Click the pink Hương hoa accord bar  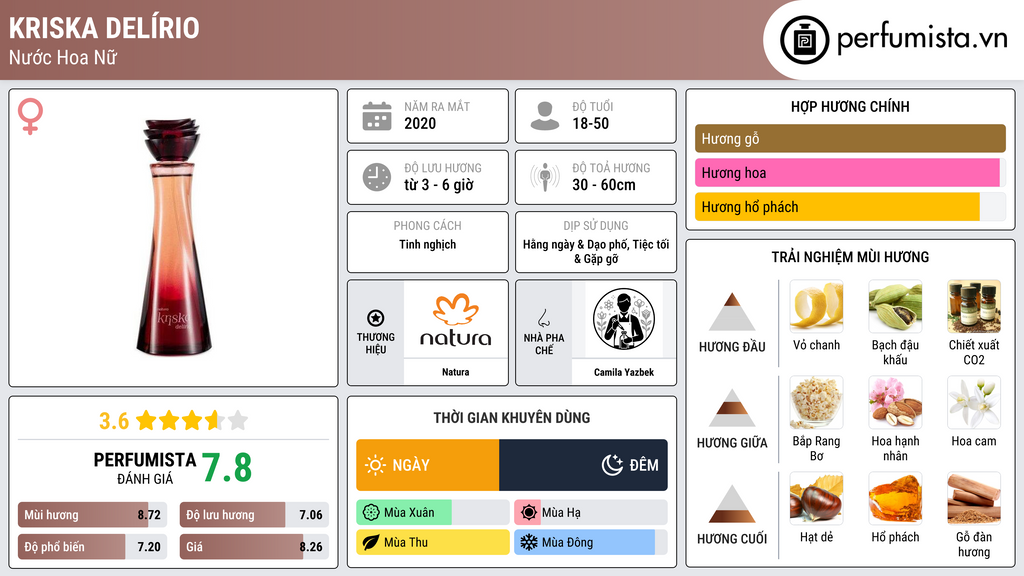coord(850,172)
